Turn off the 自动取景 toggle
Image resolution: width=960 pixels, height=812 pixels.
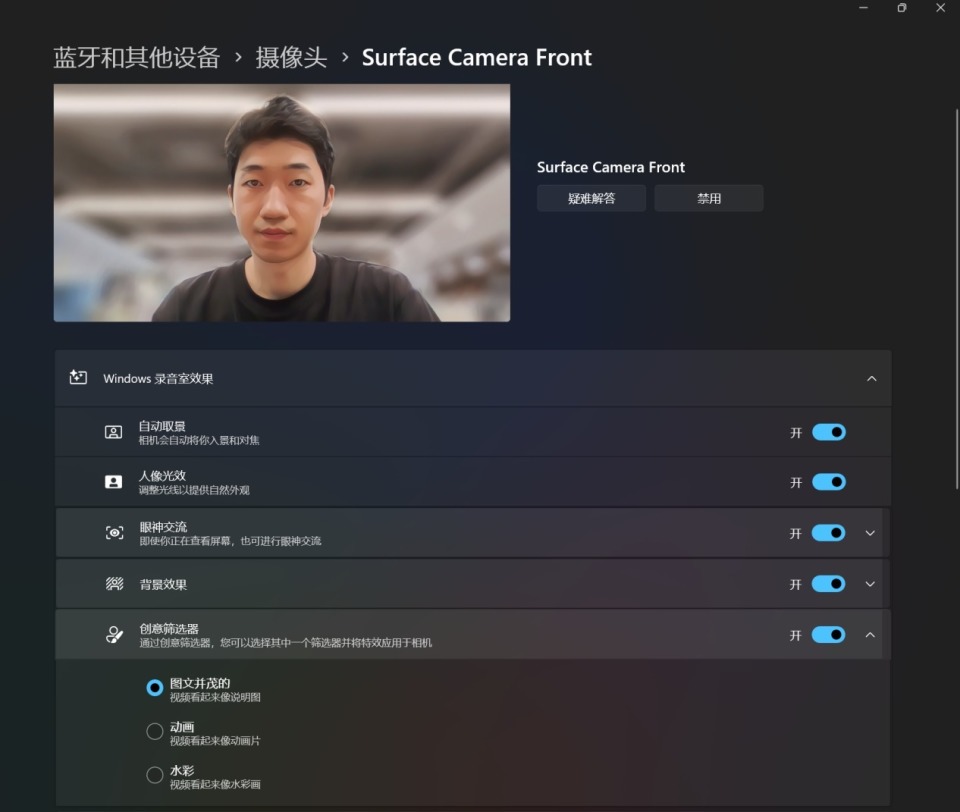pyautogui.click(x=828, y=432)
